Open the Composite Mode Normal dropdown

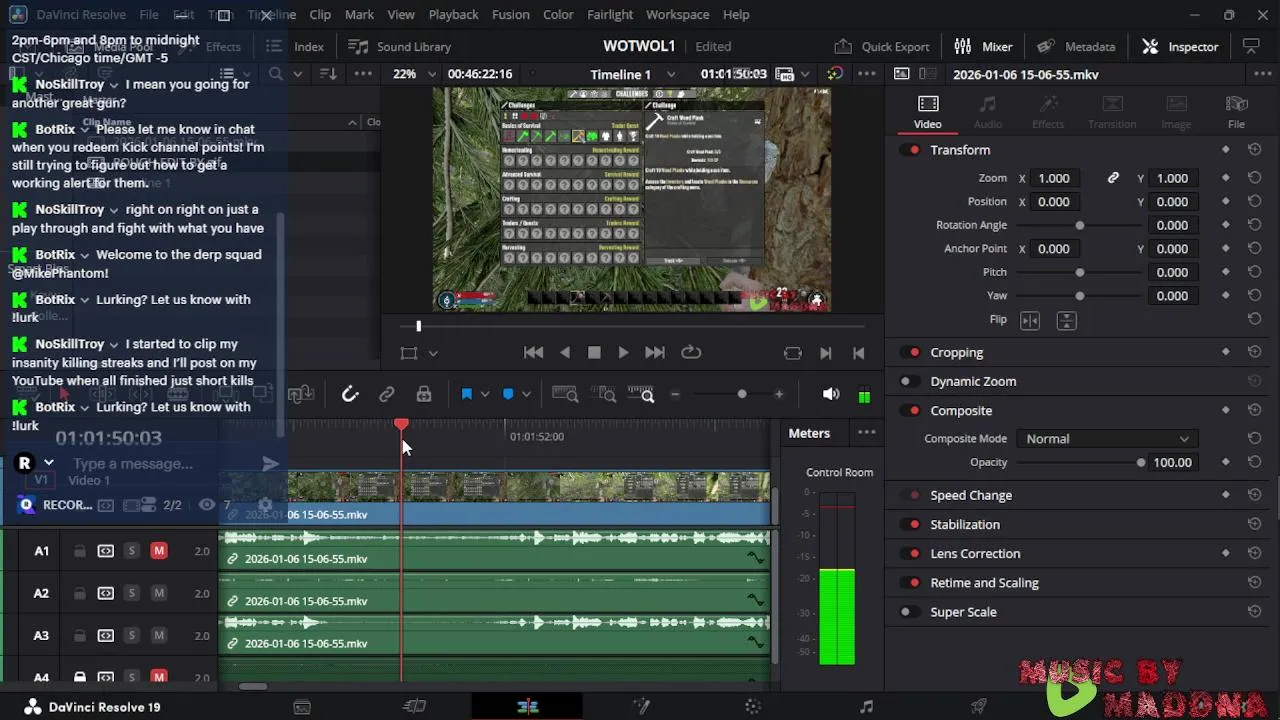tap(1106, 439)
